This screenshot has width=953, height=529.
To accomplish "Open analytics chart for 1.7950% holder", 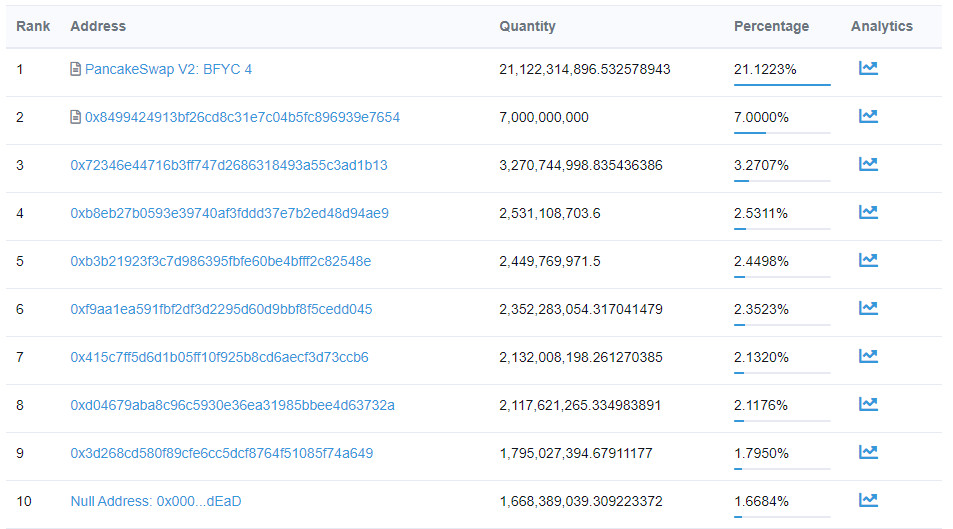I will pyautogui.click(x=868, y=452).
